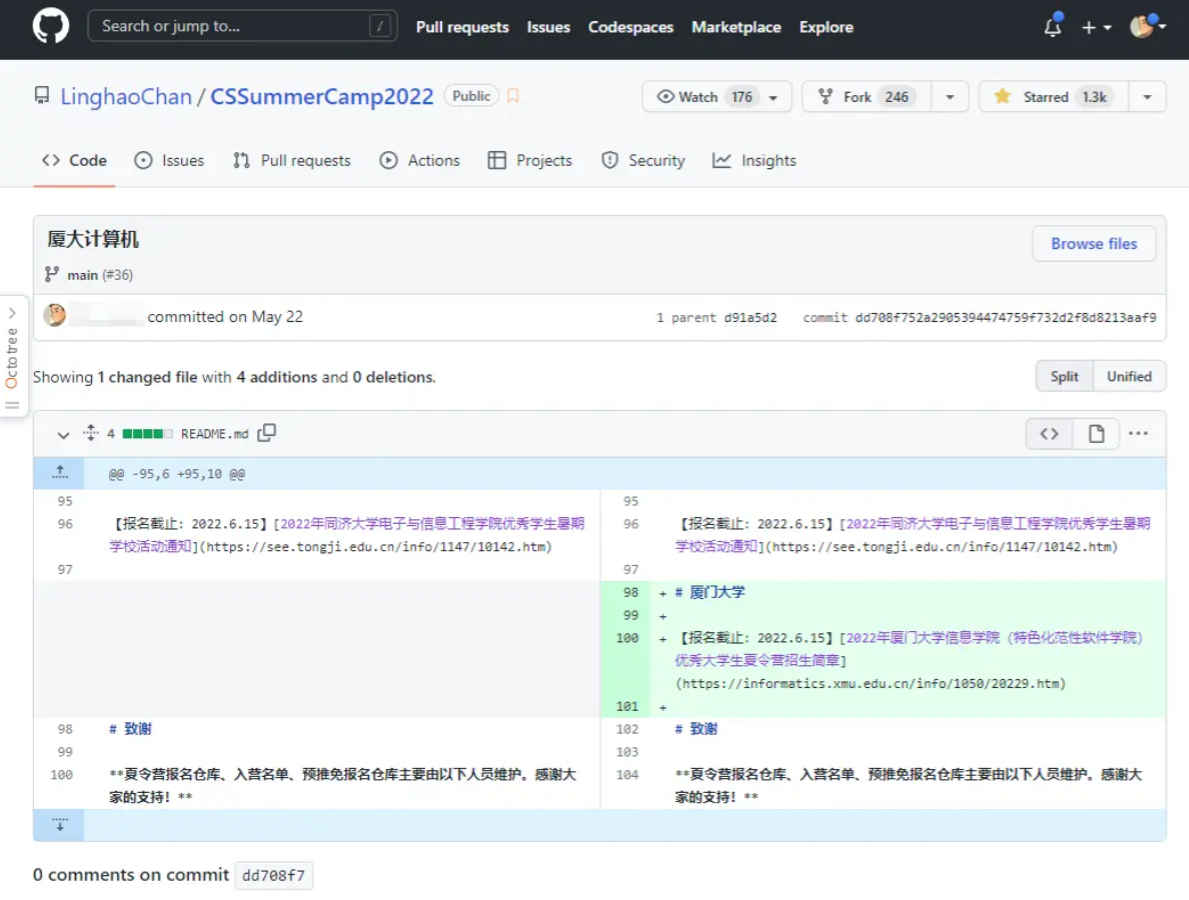Open the plus create-new menu

coord(1096,27)
